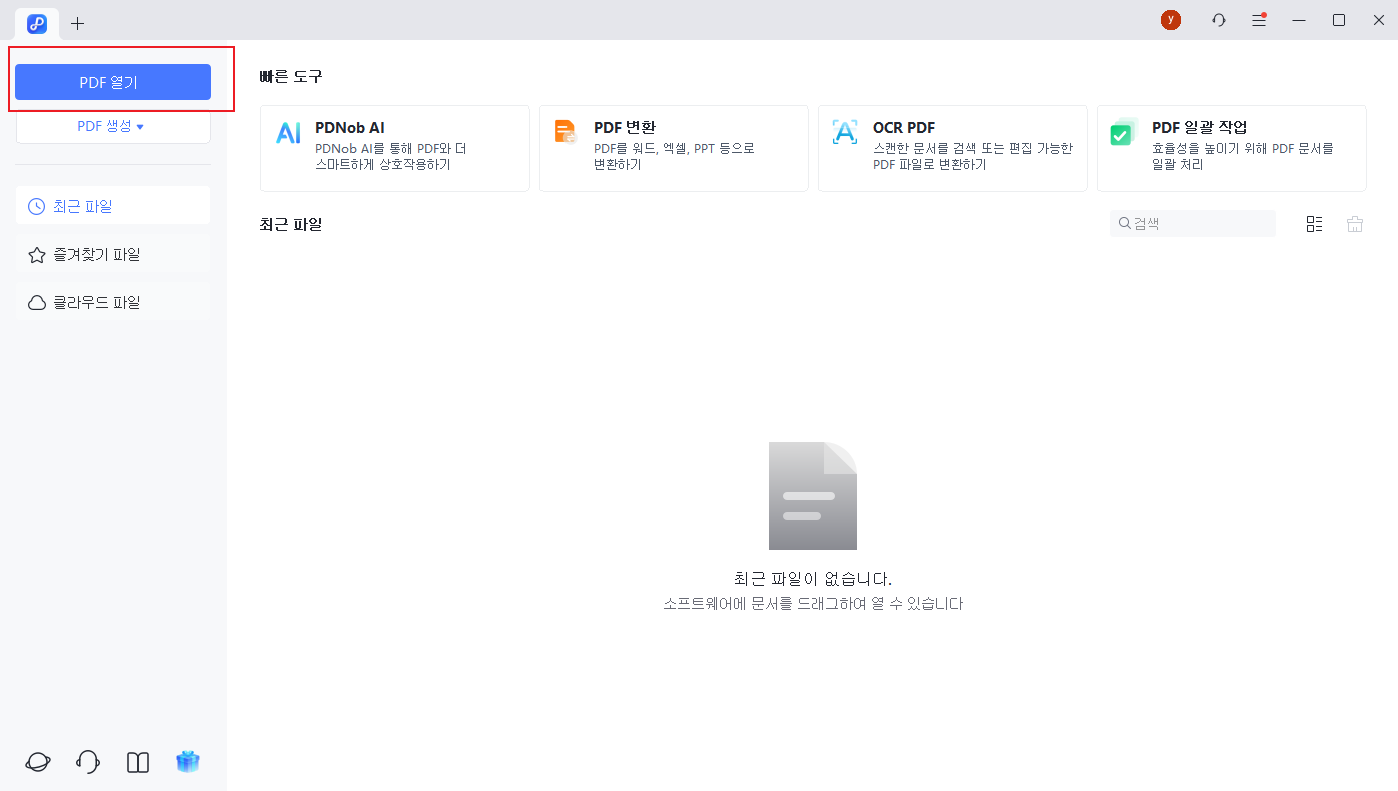Click the trash icon near recent files
Image resolution: width=1398 pixels, height=791 pixels.
1355,223
